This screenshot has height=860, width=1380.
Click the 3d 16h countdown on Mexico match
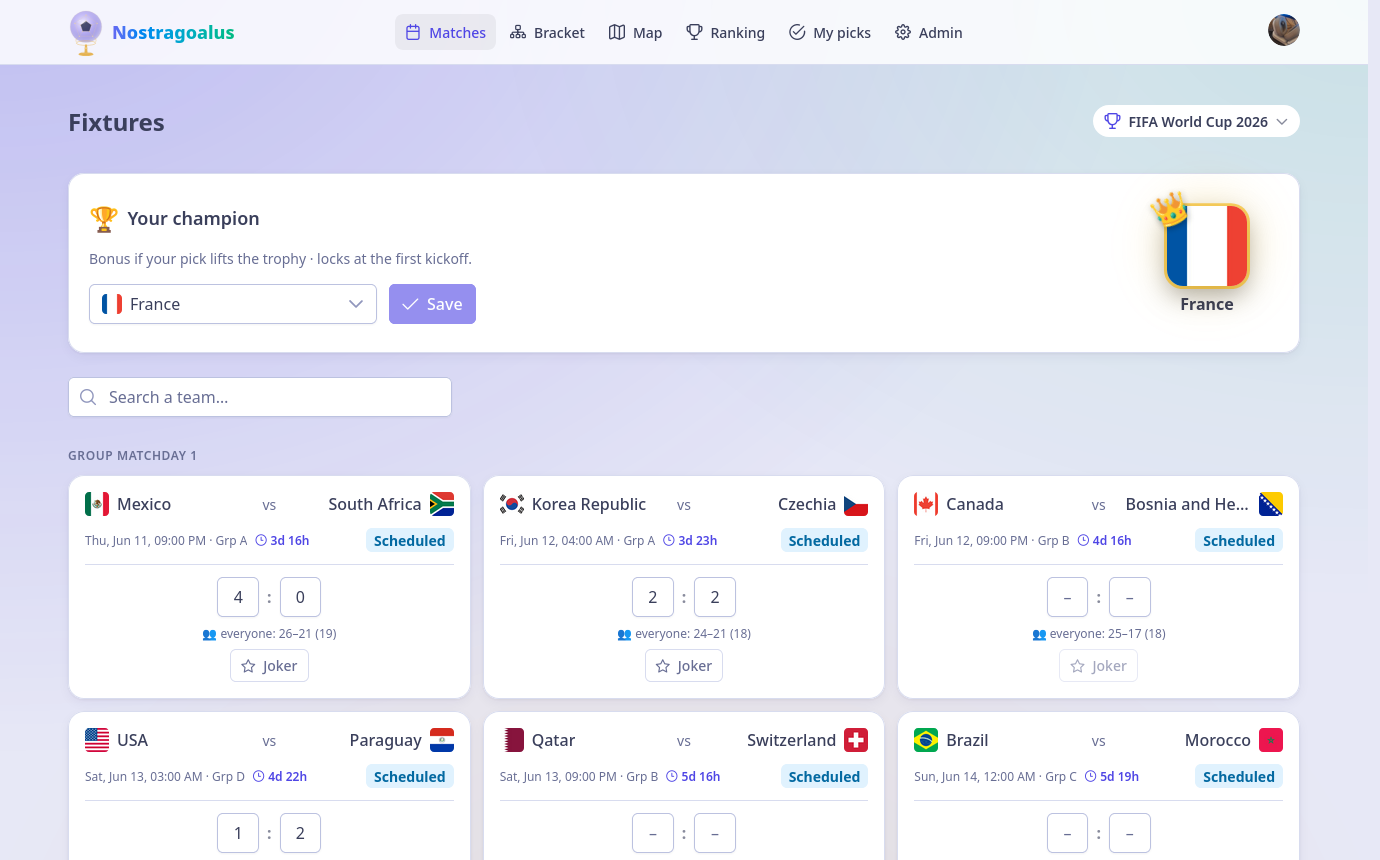[283, 541]
